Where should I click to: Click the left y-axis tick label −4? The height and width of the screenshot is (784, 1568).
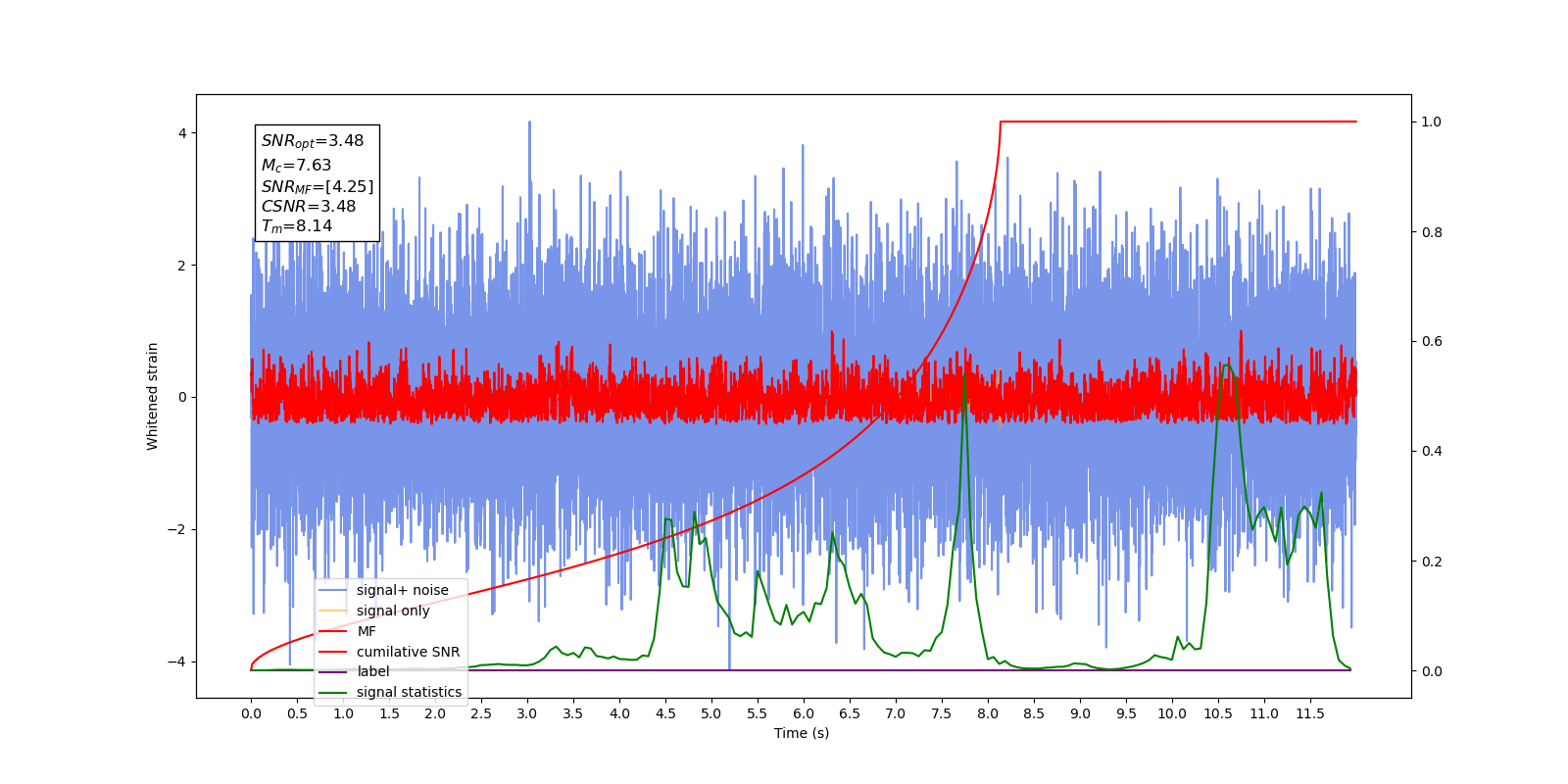[175, 661]
